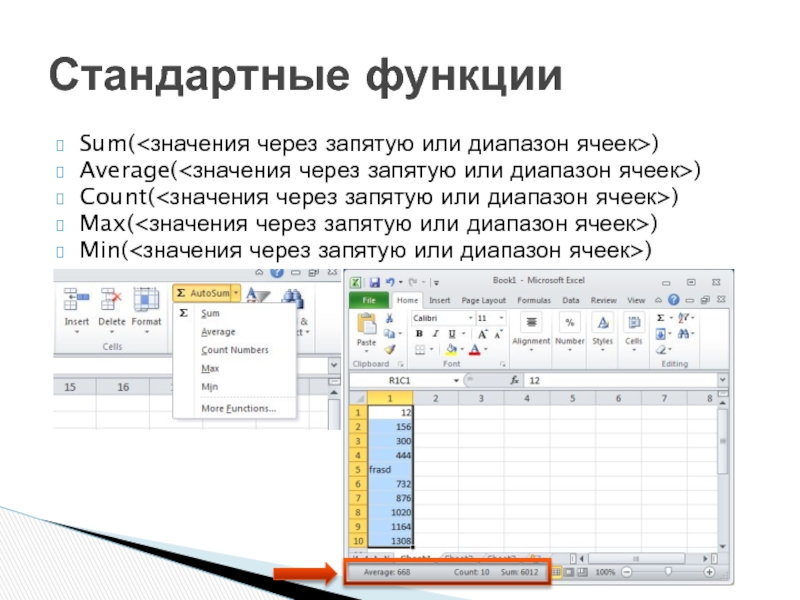Open the Calibri font name dropdown
The image size is (800, 600).
pyautogui.click(x=470, y=317)
